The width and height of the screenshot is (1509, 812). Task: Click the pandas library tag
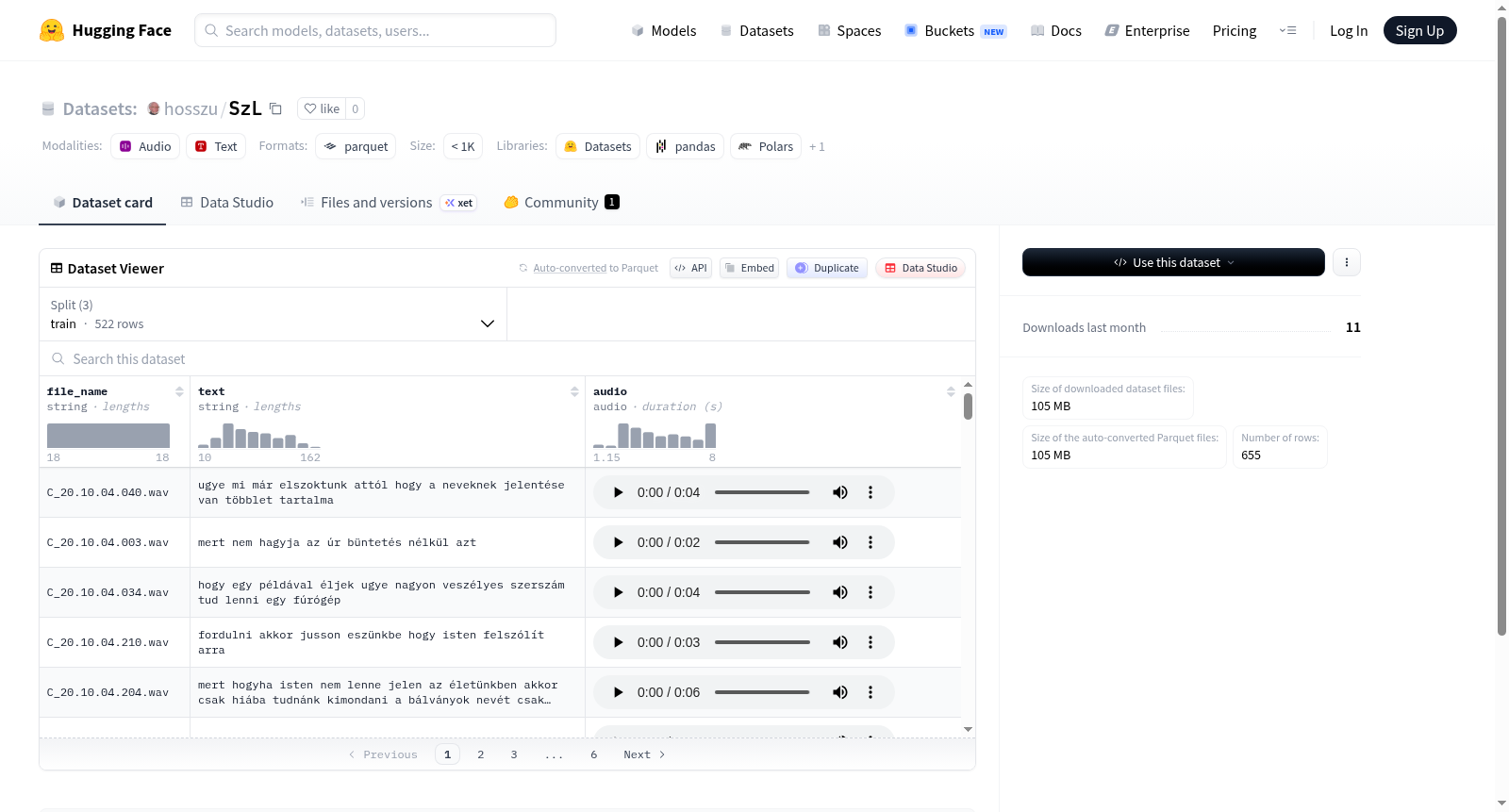tap(686, 146)
